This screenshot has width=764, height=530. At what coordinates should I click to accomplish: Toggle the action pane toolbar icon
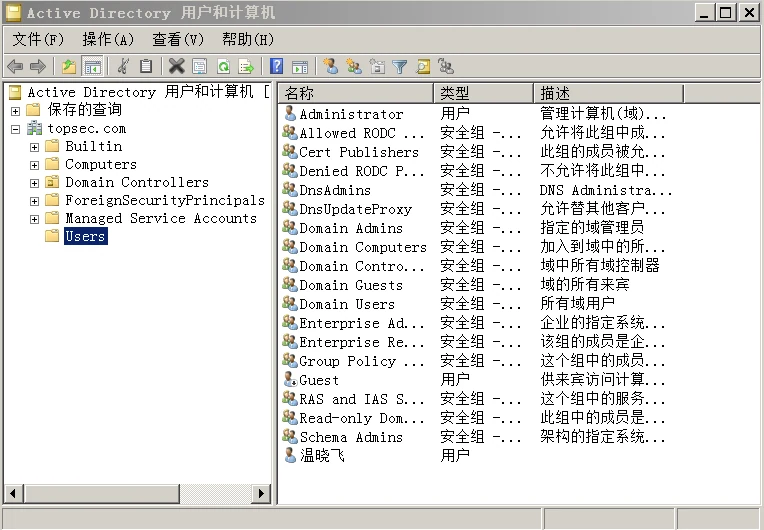pos(300,66)
